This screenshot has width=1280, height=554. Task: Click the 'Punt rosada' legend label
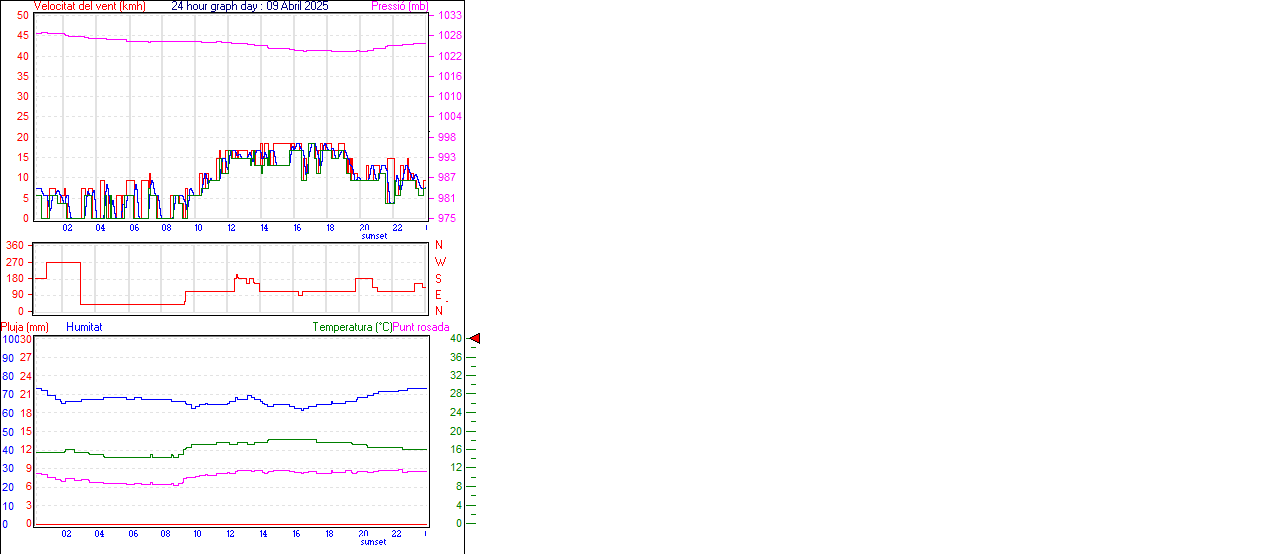click(x=421, y=327)
